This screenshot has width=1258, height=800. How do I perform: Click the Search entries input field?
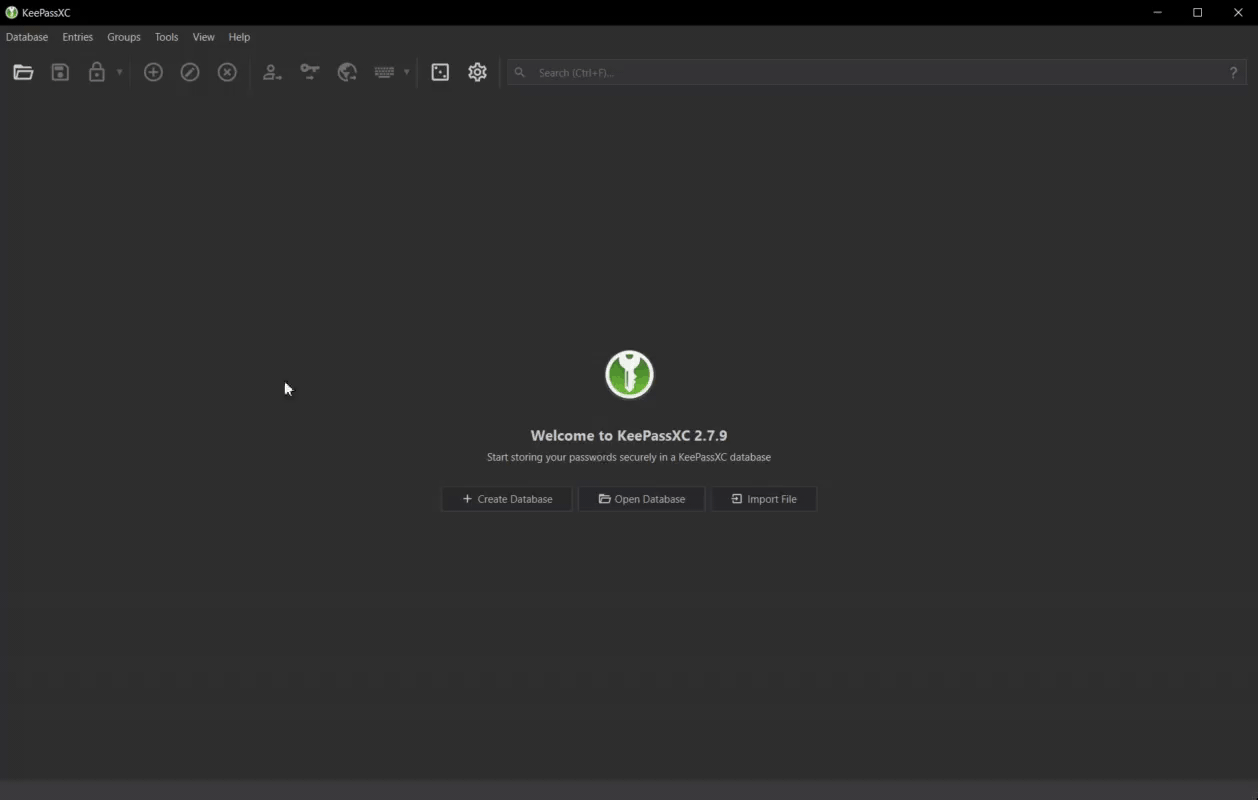click(x=877, y=72)
